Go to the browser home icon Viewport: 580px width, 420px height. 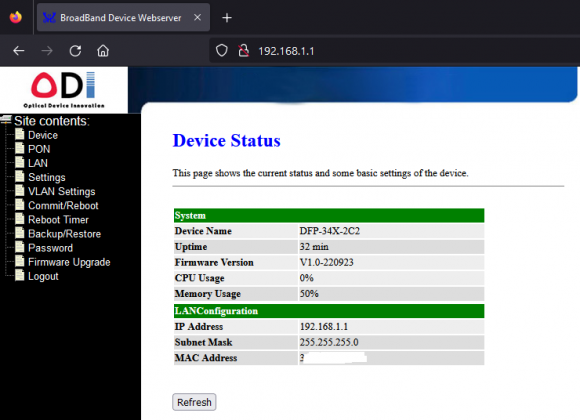(x=103, y=51)
